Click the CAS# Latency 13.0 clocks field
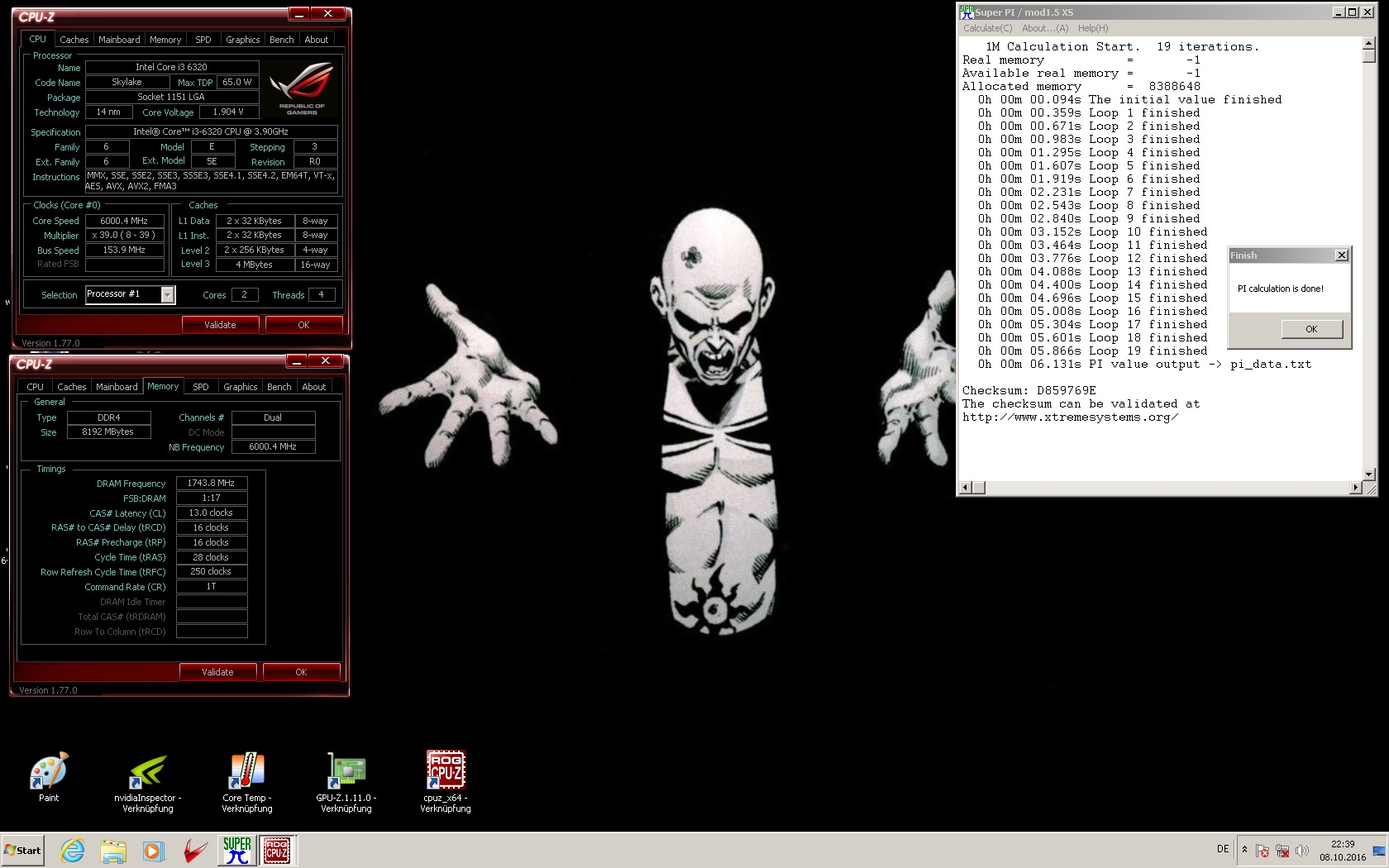Viewport: 1389px width, 868px height. [212, 513]
